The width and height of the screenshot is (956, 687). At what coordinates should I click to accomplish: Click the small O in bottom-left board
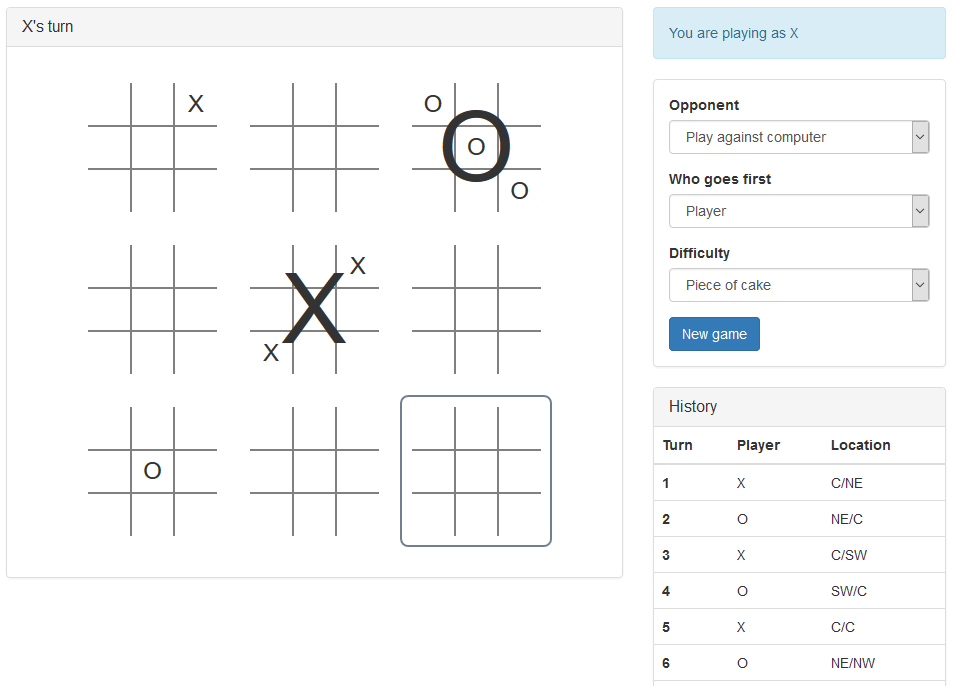152,471
